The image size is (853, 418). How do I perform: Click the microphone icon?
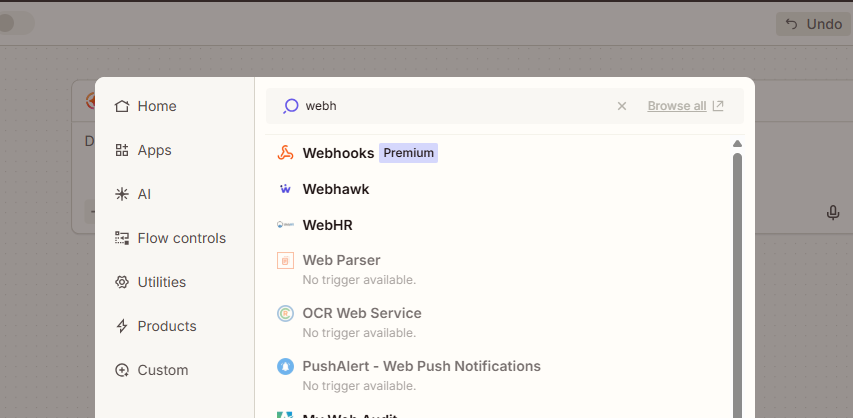832,212
